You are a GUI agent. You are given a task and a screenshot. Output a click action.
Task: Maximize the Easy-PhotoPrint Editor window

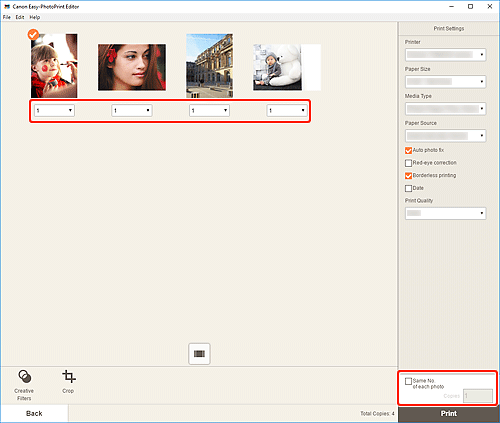470,7
